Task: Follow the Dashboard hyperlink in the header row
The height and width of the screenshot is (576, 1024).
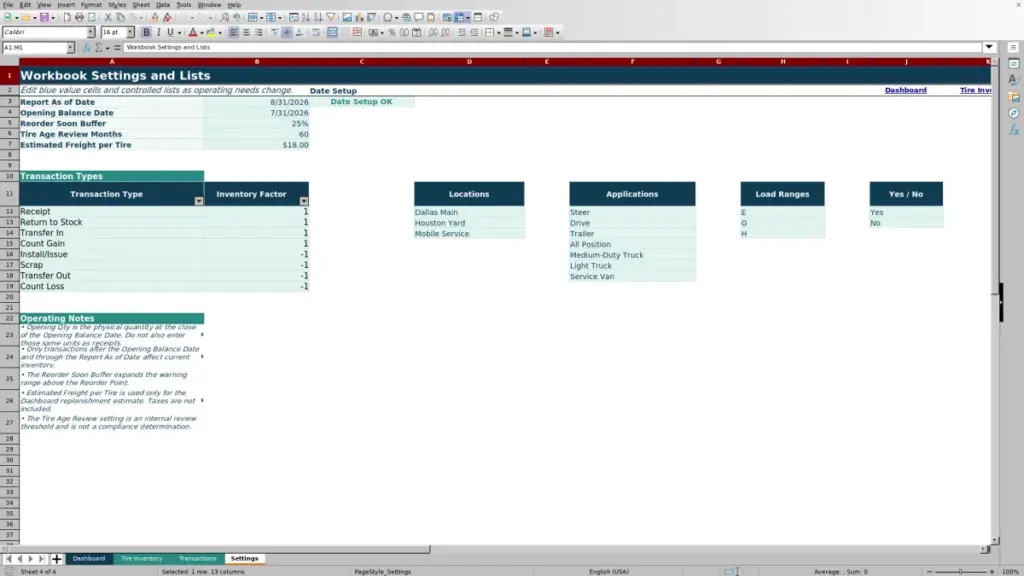Action: coord(905,90)
